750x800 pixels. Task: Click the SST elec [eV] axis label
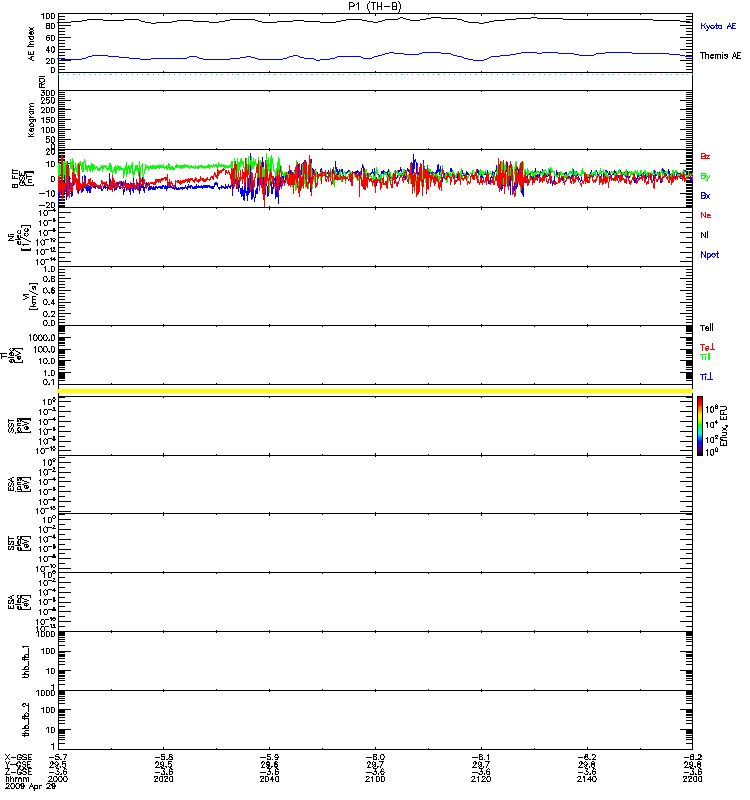coord(19,543)
